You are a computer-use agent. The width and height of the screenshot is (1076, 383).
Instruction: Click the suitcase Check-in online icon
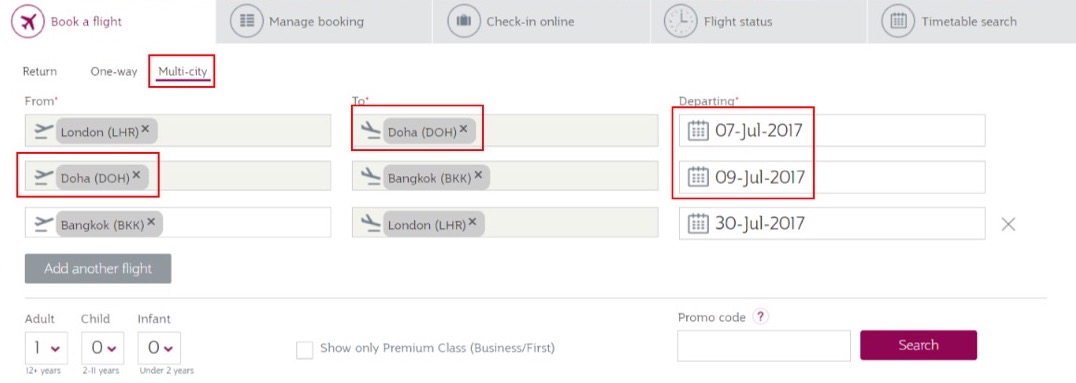coord(464,21)
